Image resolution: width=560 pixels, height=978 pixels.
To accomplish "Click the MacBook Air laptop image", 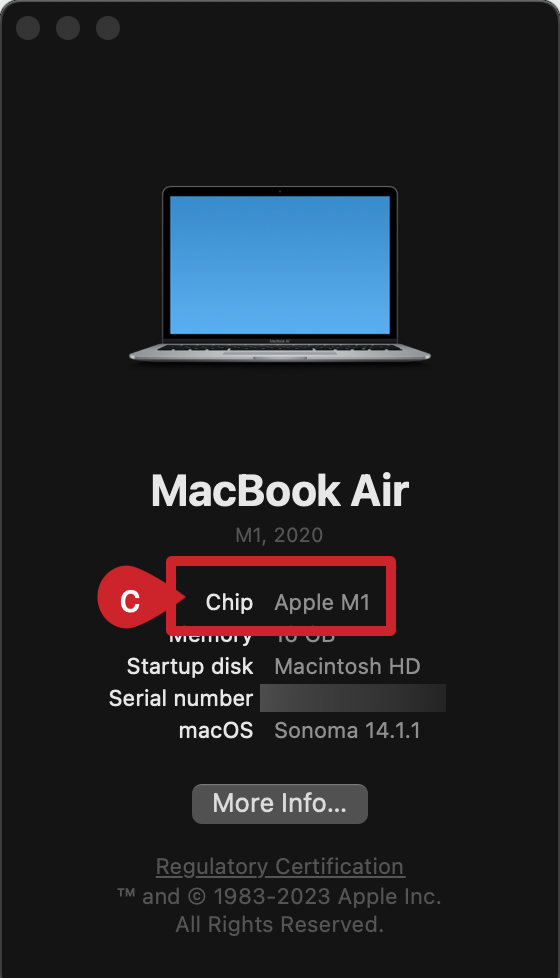I will coord(279,274).
